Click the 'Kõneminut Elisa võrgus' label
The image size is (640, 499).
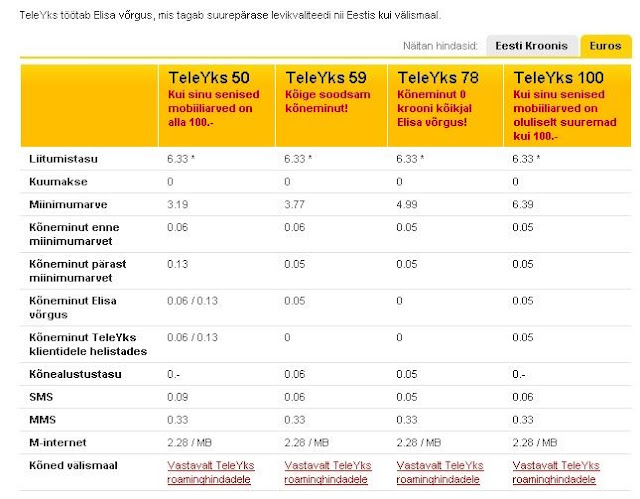(x=73, y=308)
